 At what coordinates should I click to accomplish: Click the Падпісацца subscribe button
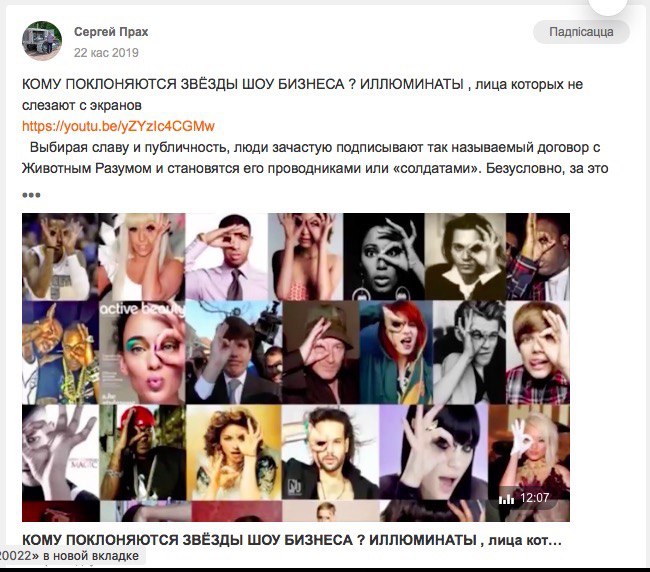581,32
